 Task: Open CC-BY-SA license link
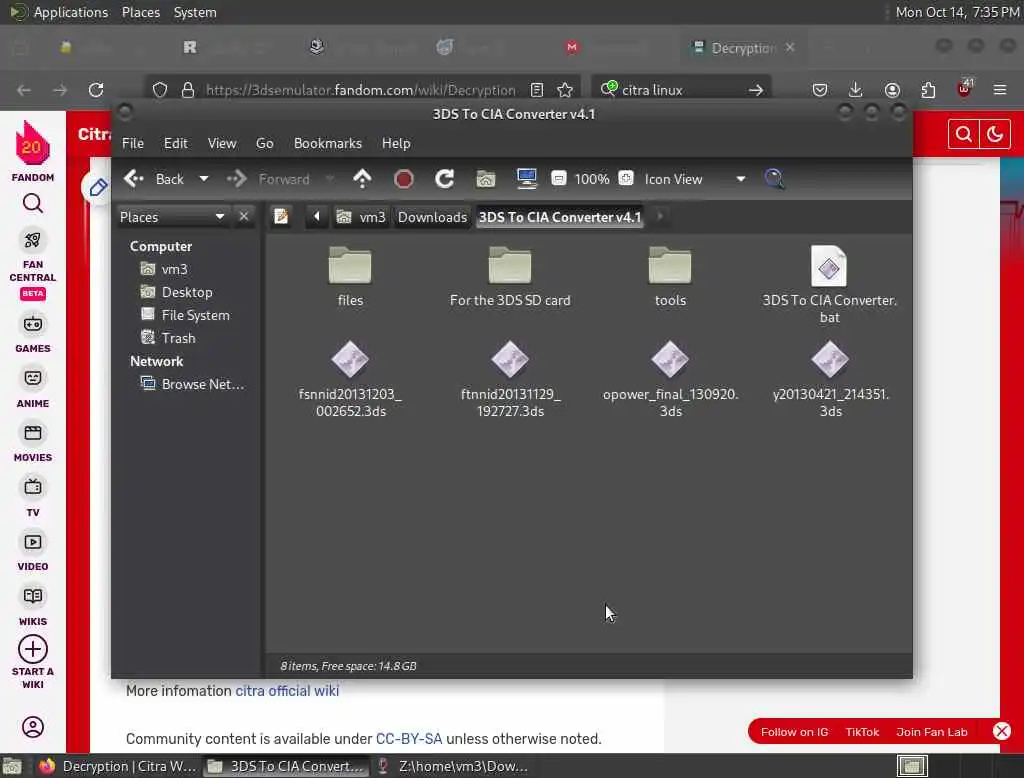coord(409,739)
